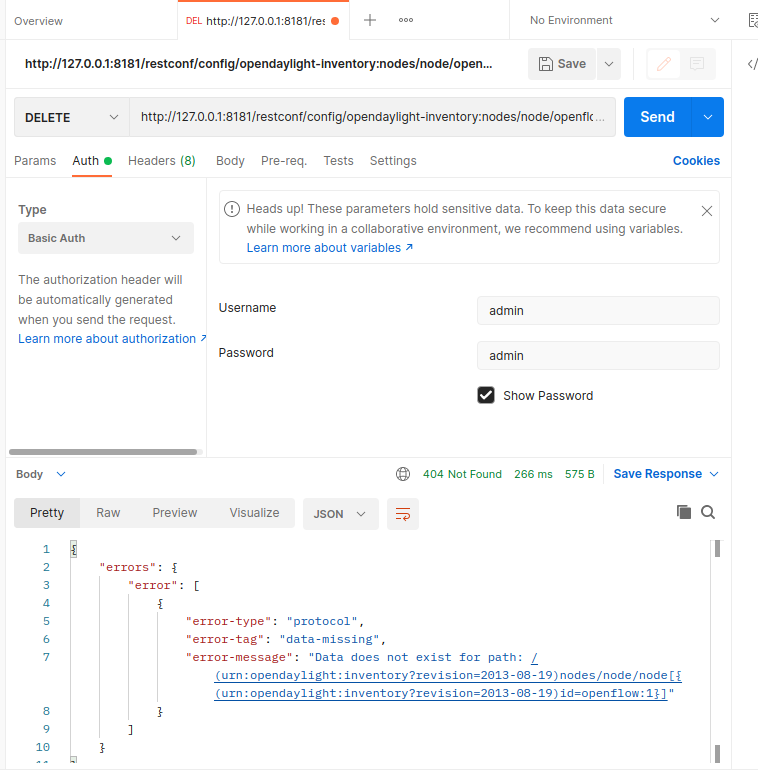The image size is (758, 773).
Task: Click the new tab plus icon
Action: 370,20
